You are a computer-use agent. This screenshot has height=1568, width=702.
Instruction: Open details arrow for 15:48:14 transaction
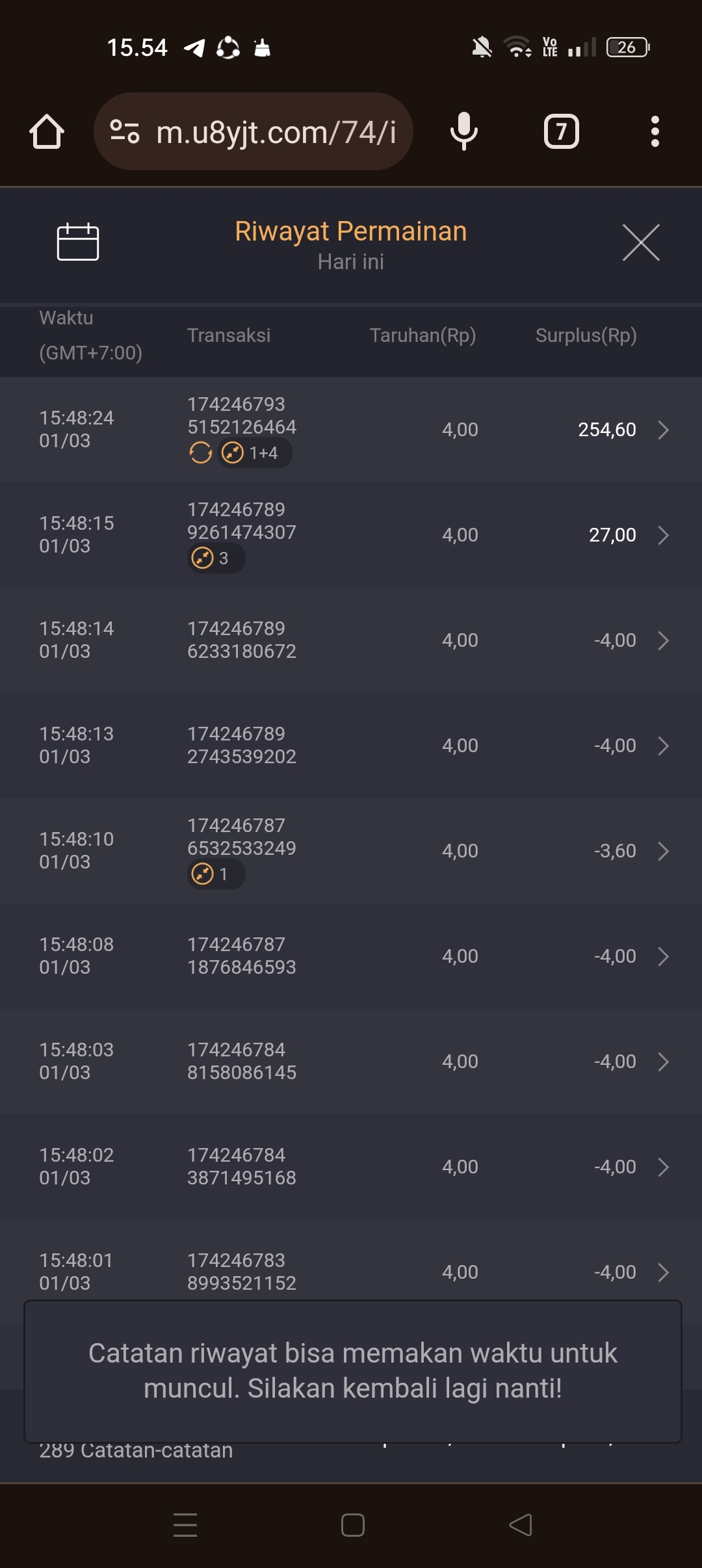click(663, 640)
